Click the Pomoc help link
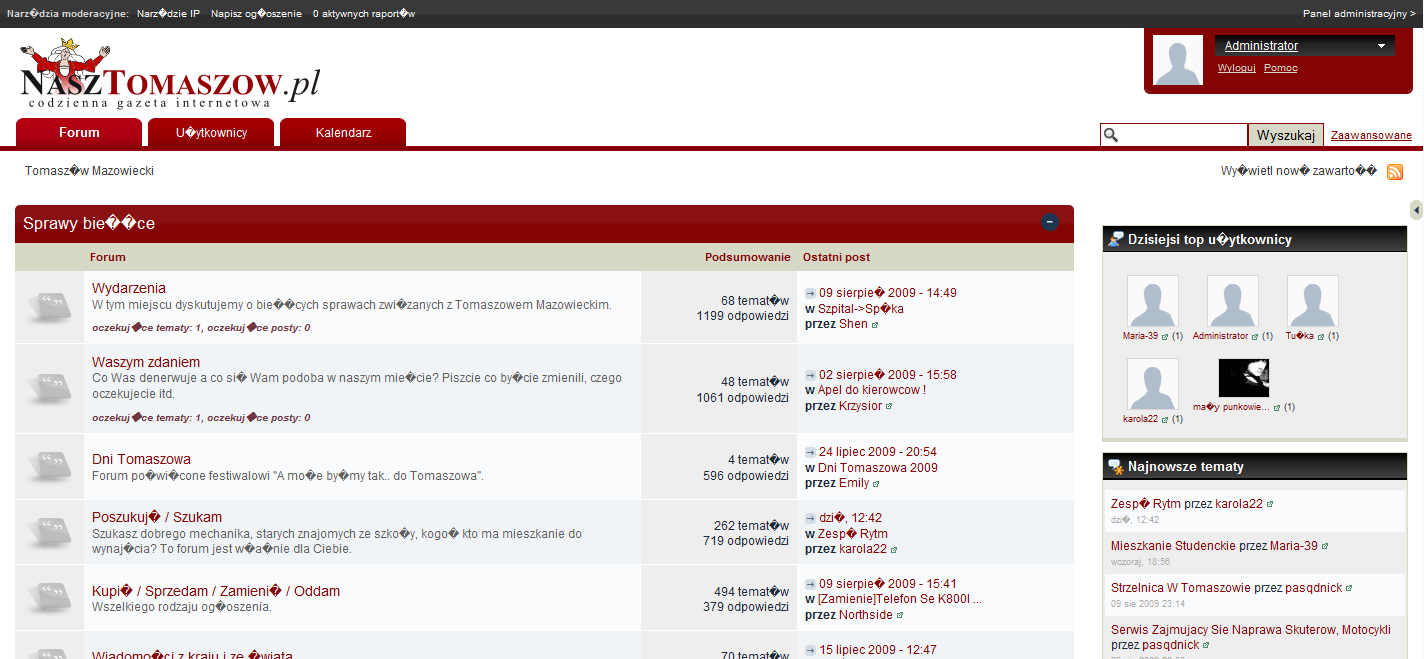The image size is (1424, 659). [x=1280, y=68]
